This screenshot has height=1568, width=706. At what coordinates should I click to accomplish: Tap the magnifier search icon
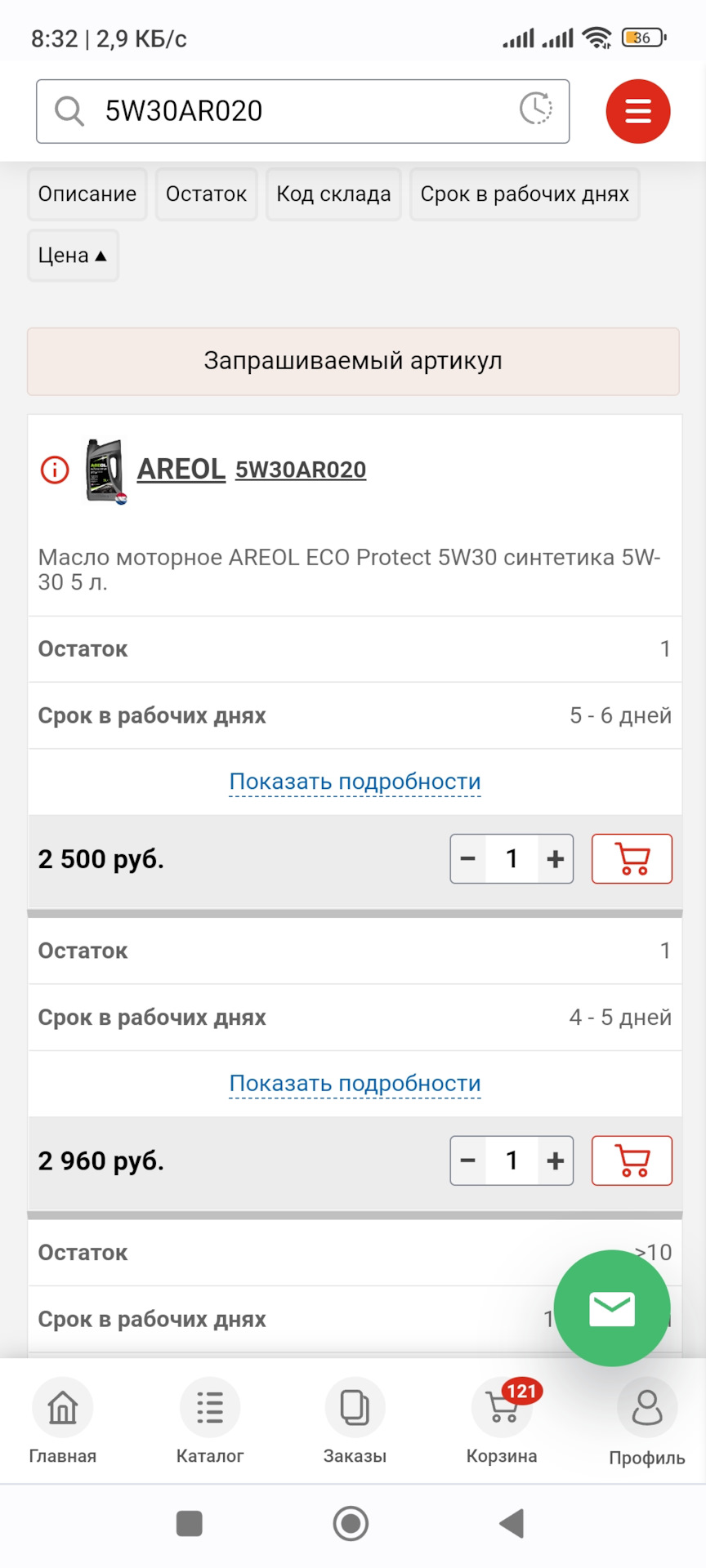[69, 111]
